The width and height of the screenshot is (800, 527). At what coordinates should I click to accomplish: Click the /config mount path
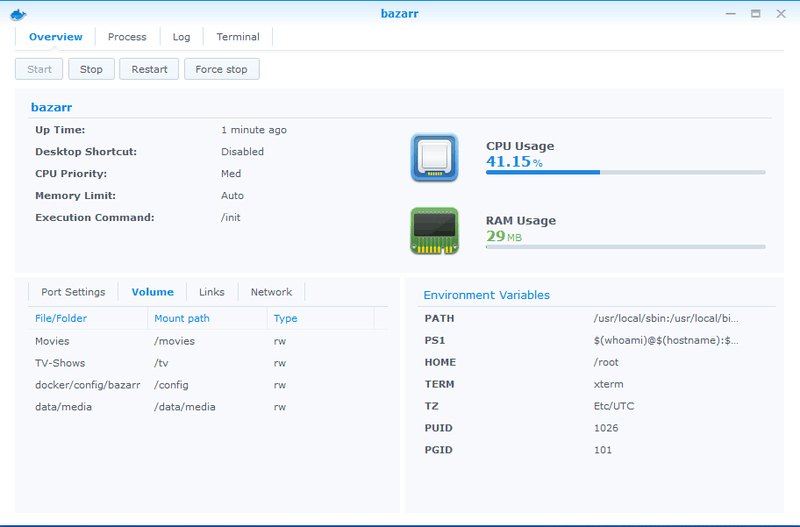pos(171,385)
